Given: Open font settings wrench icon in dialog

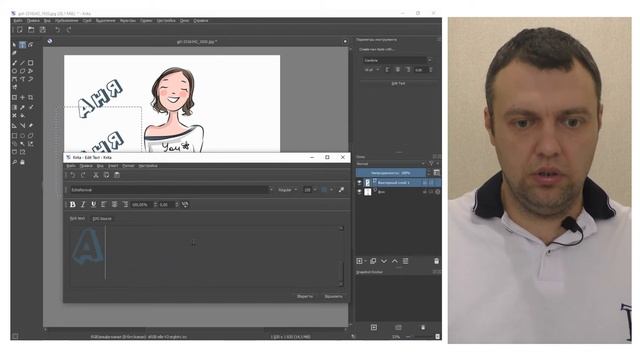Looking at the screenshot, I should click(x=341, y=190).
